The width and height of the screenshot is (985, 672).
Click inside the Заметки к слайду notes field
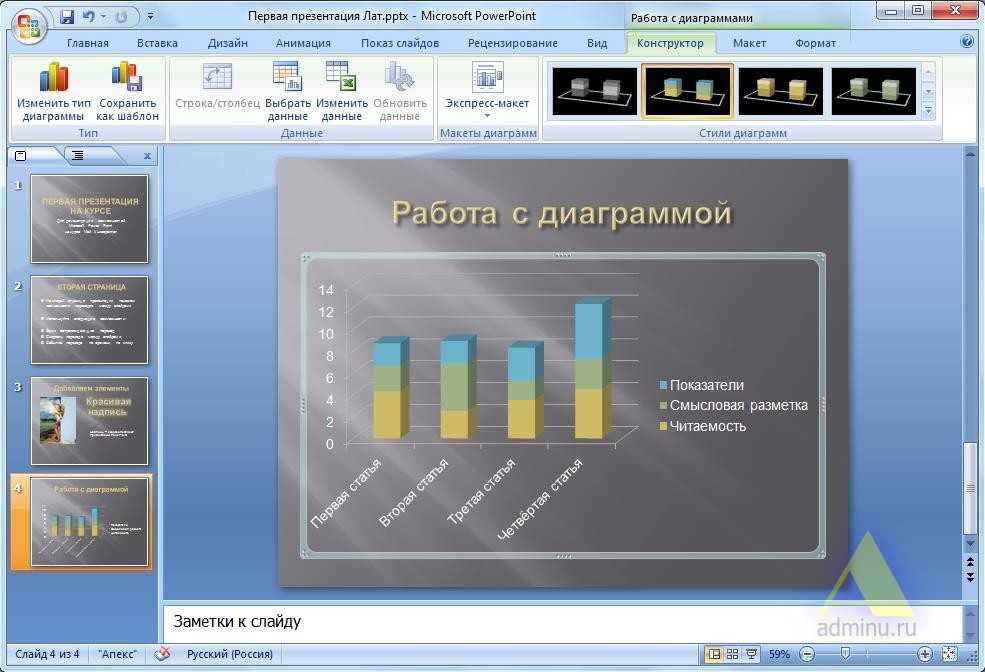point(562,622)
